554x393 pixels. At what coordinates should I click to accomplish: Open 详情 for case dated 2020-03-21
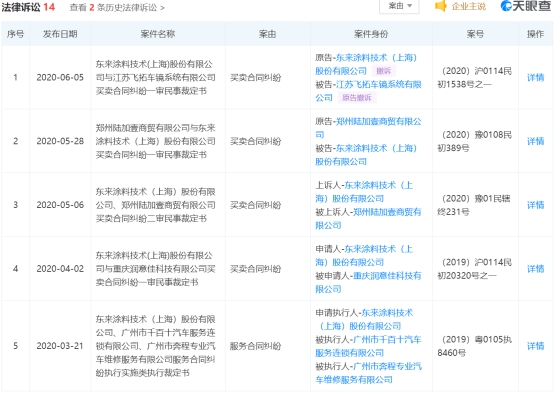point(535,346)
